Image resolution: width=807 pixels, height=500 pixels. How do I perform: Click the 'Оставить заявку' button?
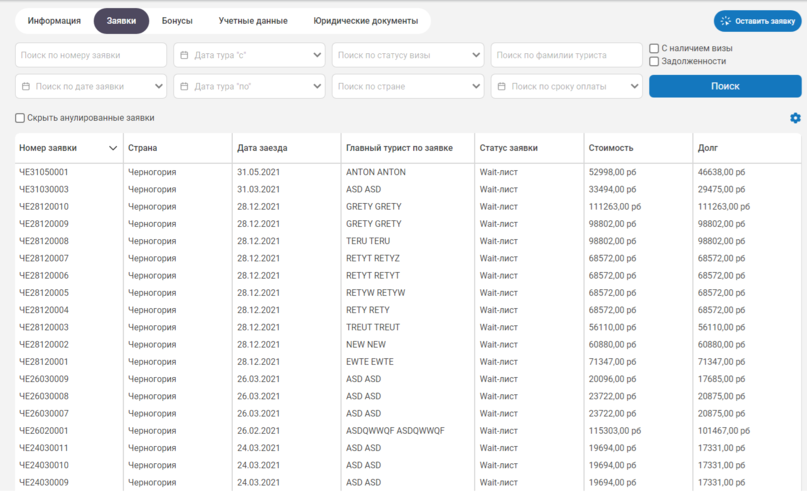(757, 21)
